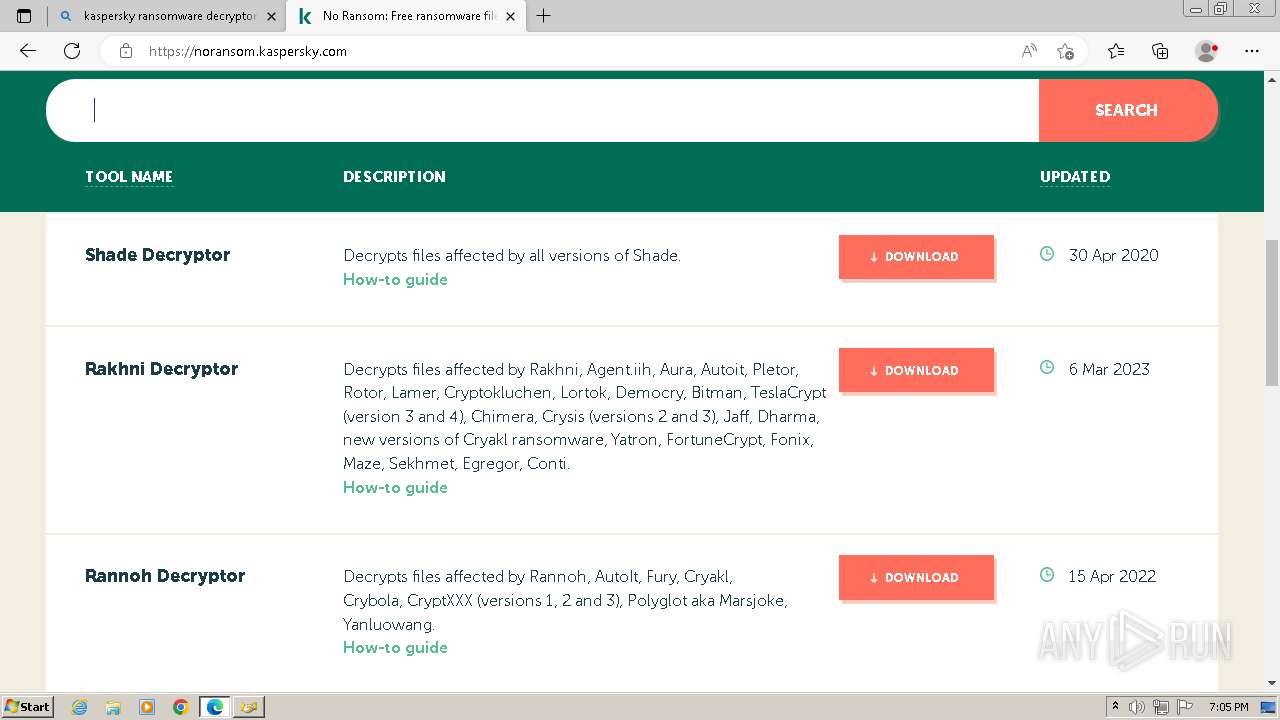Image resolution: width=1280 pixels, height=720 pixels.
Task: Close the No Ransom tab
Action: pyautogui.click(x=510, y=16)
